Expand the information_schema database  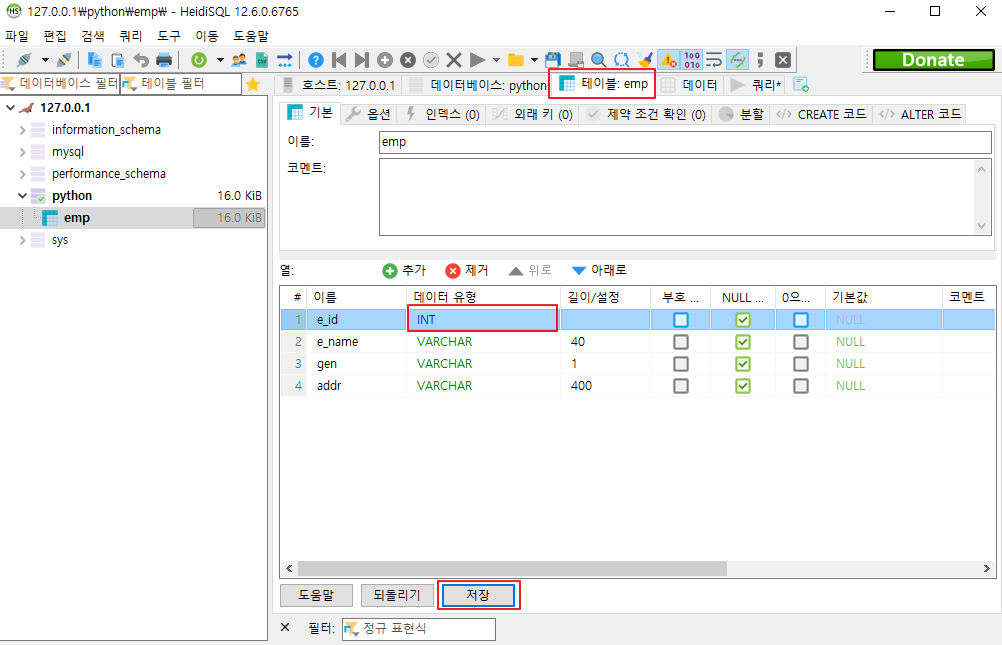point(22,130)
